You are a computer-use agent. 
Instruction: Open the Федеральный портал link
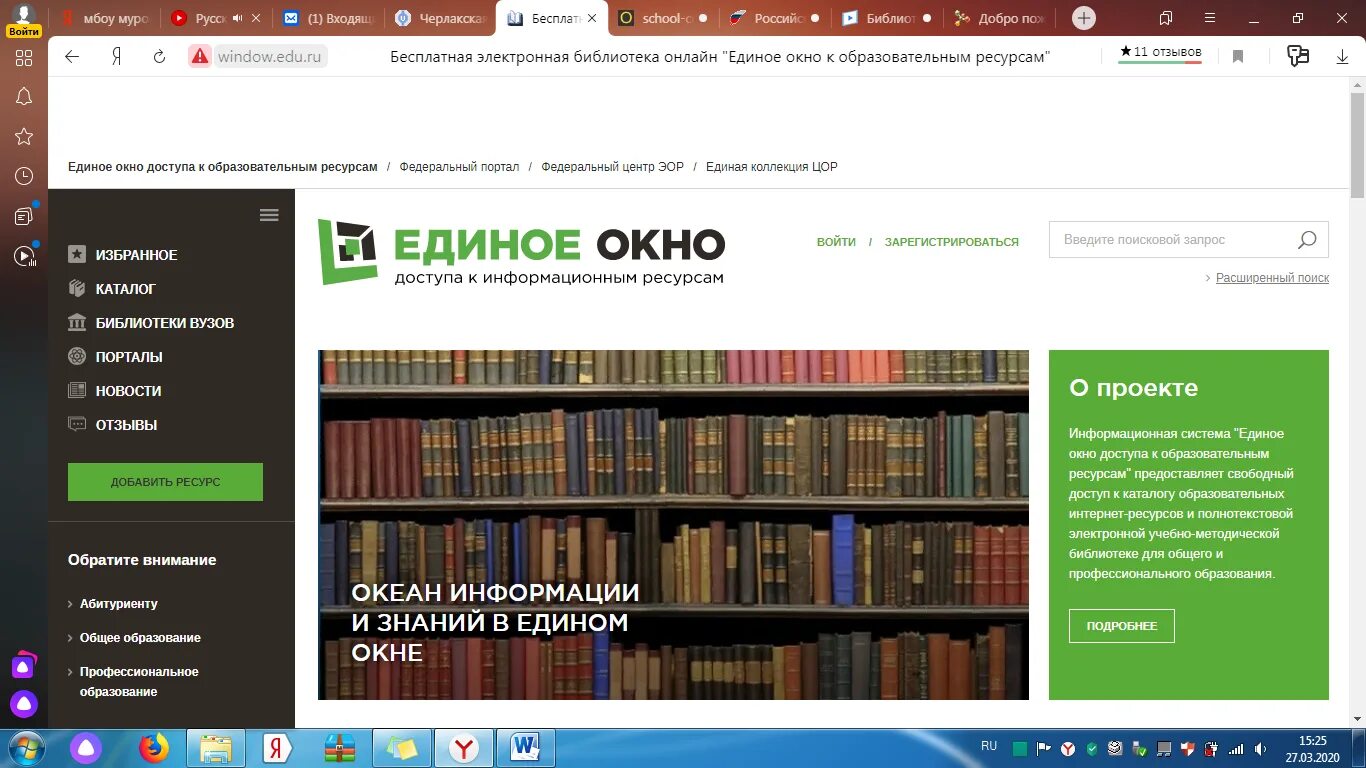pyautogui.click(x=459, y=167)
